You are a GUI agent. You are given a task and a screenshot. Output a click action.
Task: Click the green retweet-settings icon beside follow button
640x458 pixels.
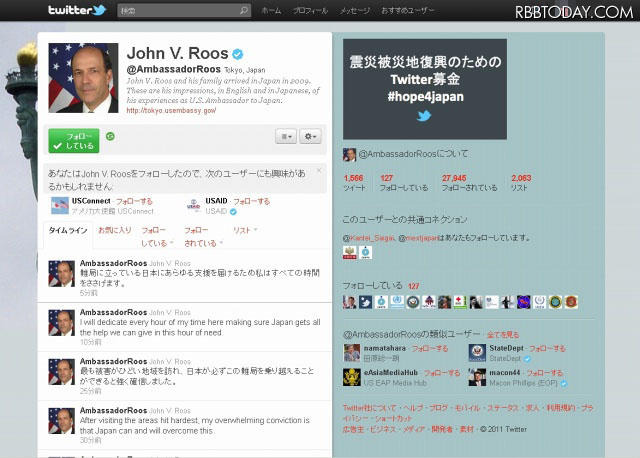point(110,136)
